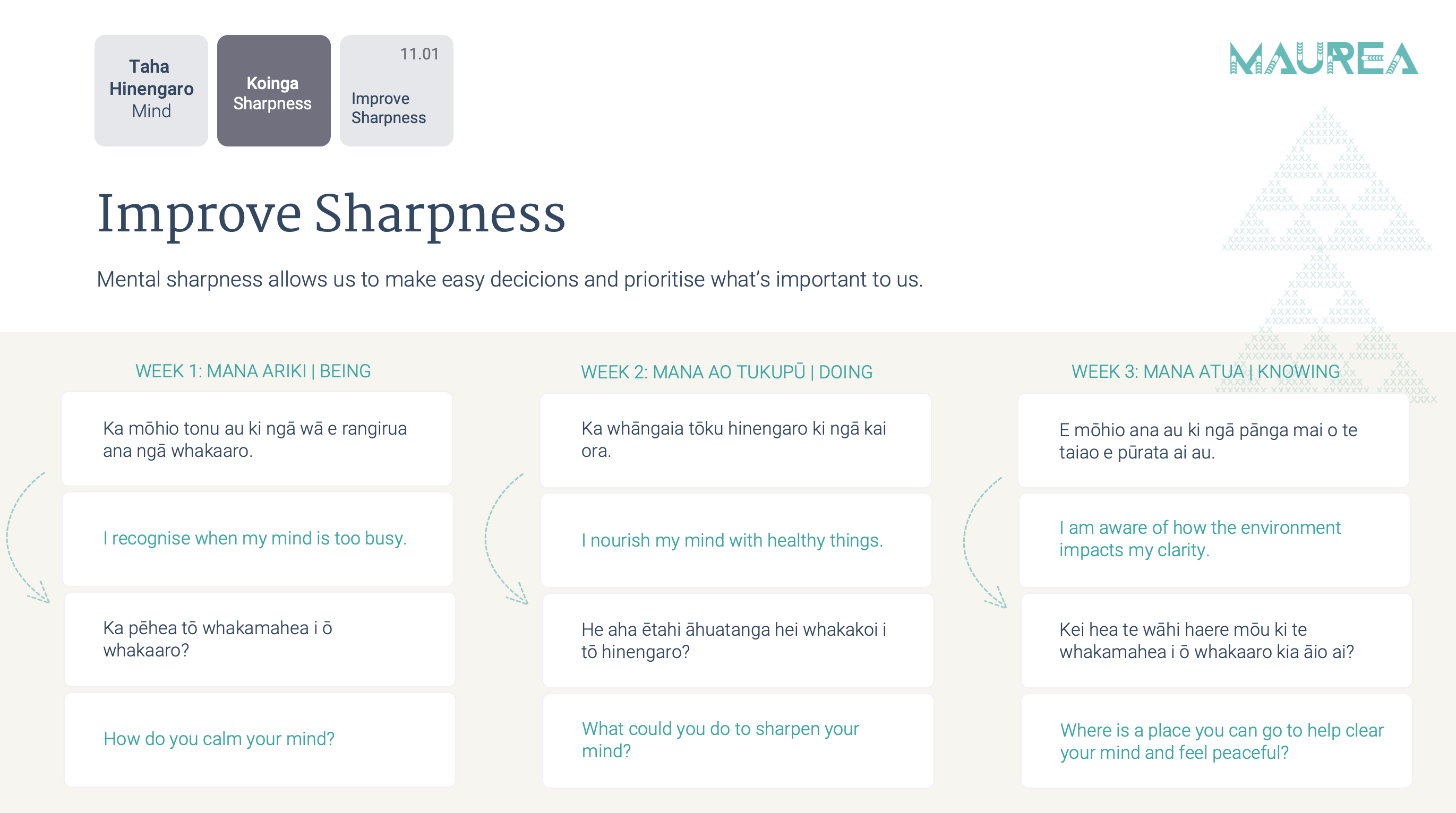Click the 'Ka pēhea tō whakamahea' card
This screenshot has width=1456, height=813.
pyautogui.click(x=260, y=639)
